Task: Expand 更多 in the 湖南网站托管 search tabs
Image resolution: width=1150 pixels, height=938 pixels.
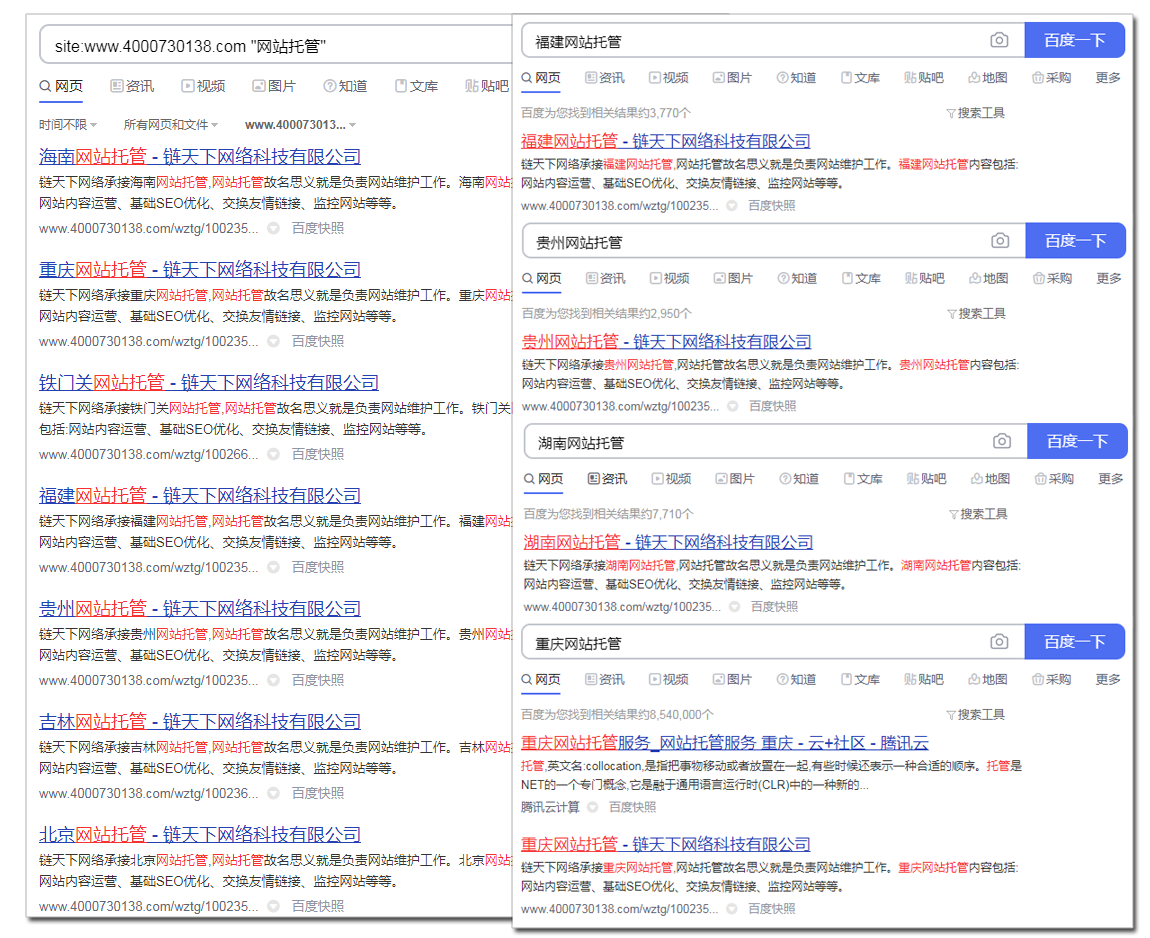Action: (x=1110, y=478)
